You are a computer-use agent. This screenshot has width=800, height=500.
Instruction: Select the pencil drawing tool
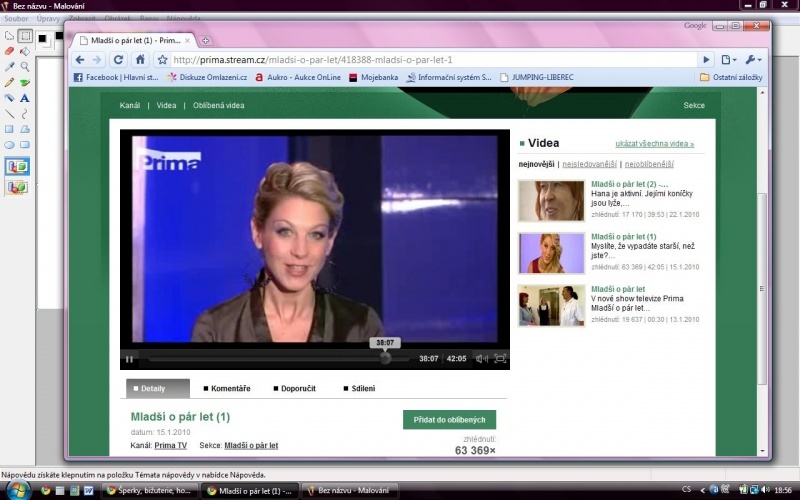(x=9, y=82)
